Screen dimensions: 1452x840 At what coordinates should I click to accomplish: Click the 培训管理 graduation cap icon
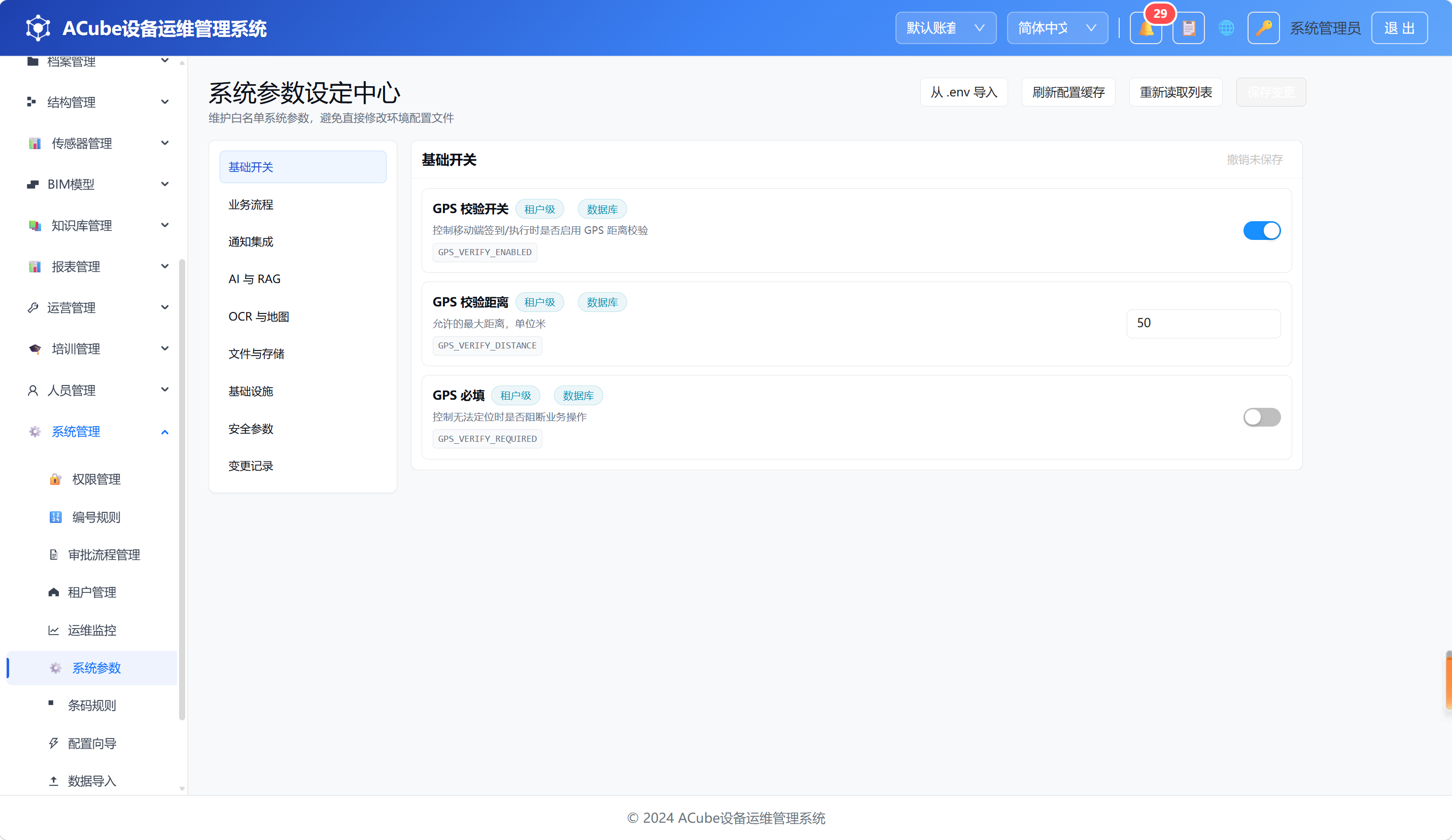[34, 349]
